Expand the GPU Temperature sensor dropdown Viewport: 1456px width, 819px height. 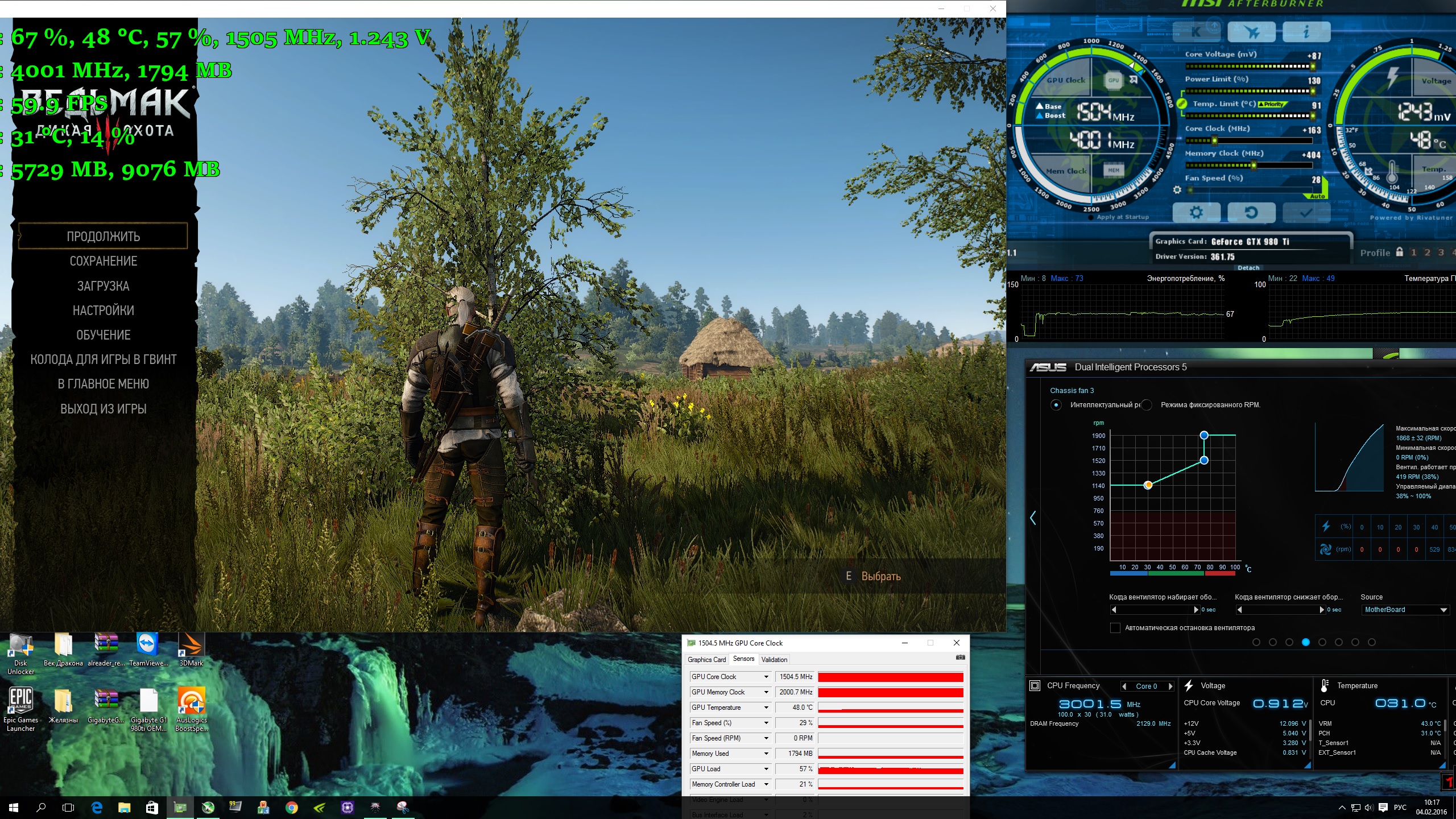tap(766, 708)
